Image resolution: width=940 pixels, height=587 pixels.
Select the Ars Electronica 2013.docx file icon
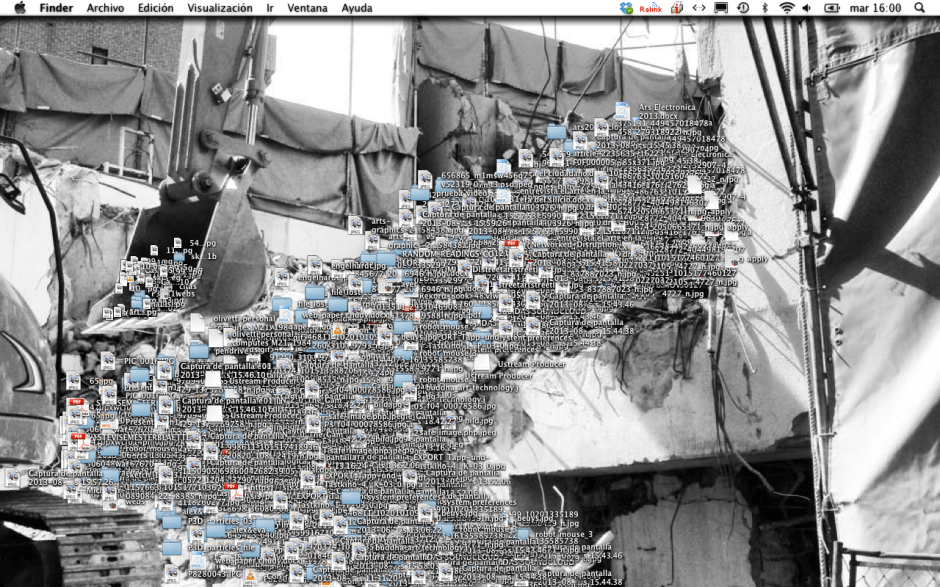[x=622, y=111]
